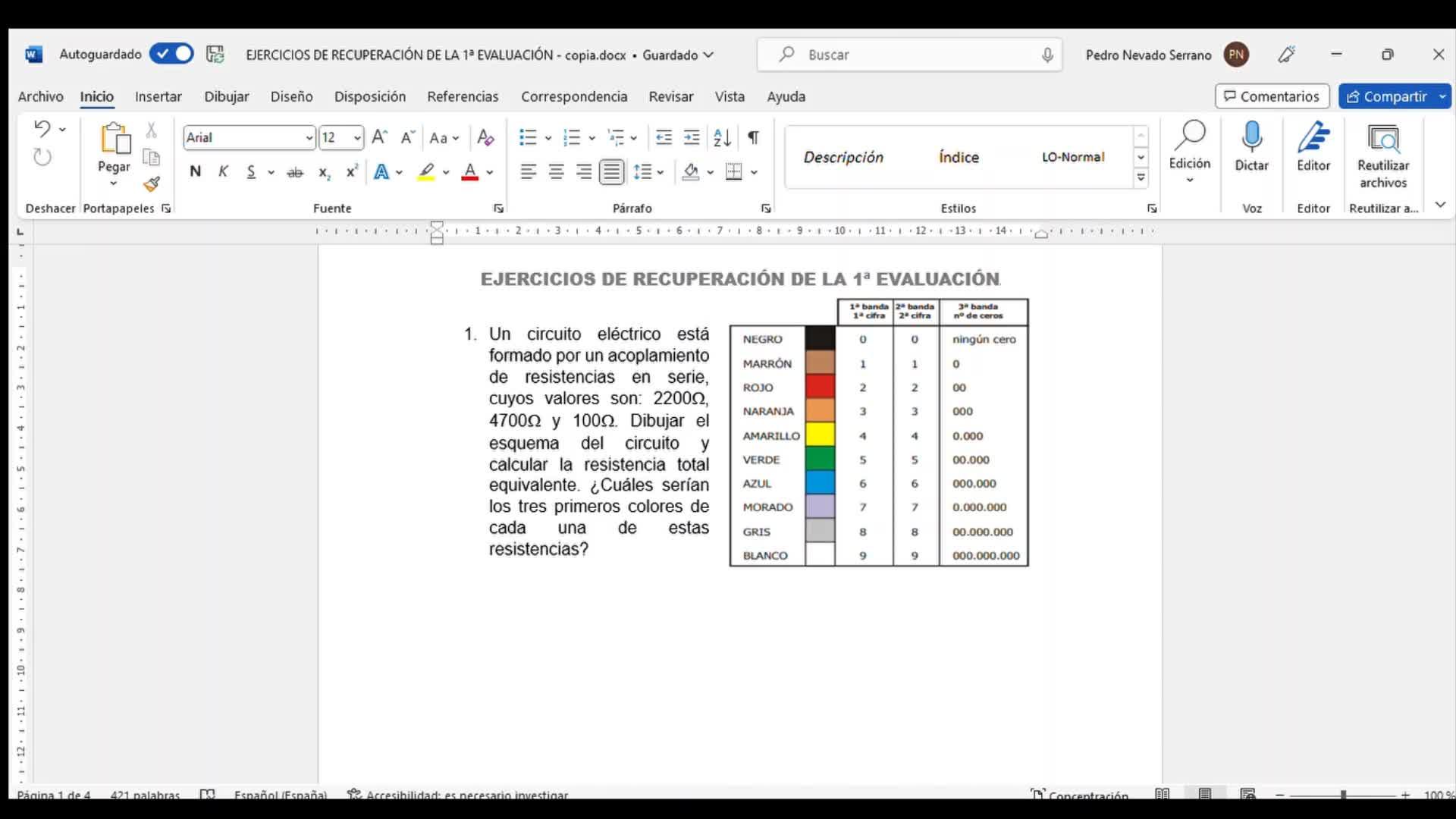Click the Sort A-Z icon

pos(722,137)
